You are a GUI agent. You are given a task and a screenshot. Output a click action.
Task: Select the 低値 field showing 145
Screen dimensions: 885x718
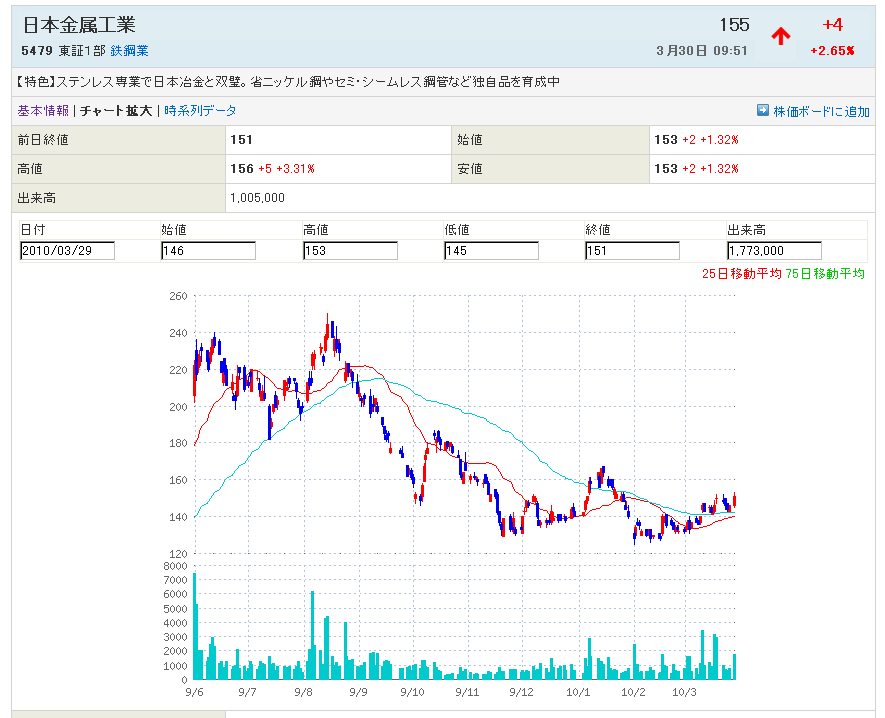(491, 251)
